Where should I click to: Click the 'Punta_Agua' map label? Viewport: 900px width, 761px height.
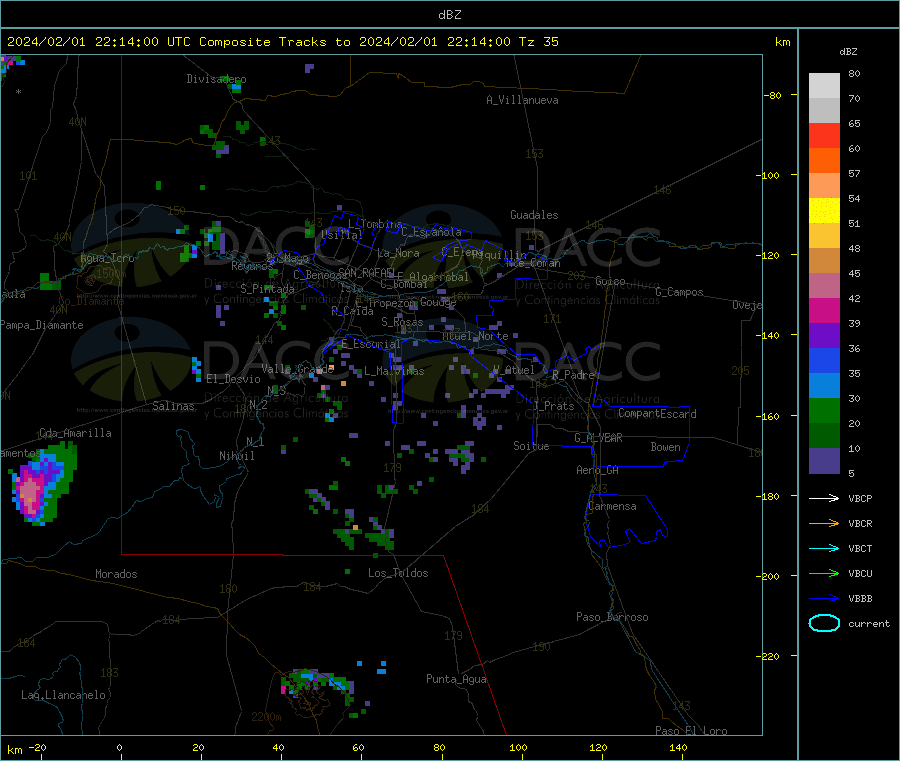456,679
